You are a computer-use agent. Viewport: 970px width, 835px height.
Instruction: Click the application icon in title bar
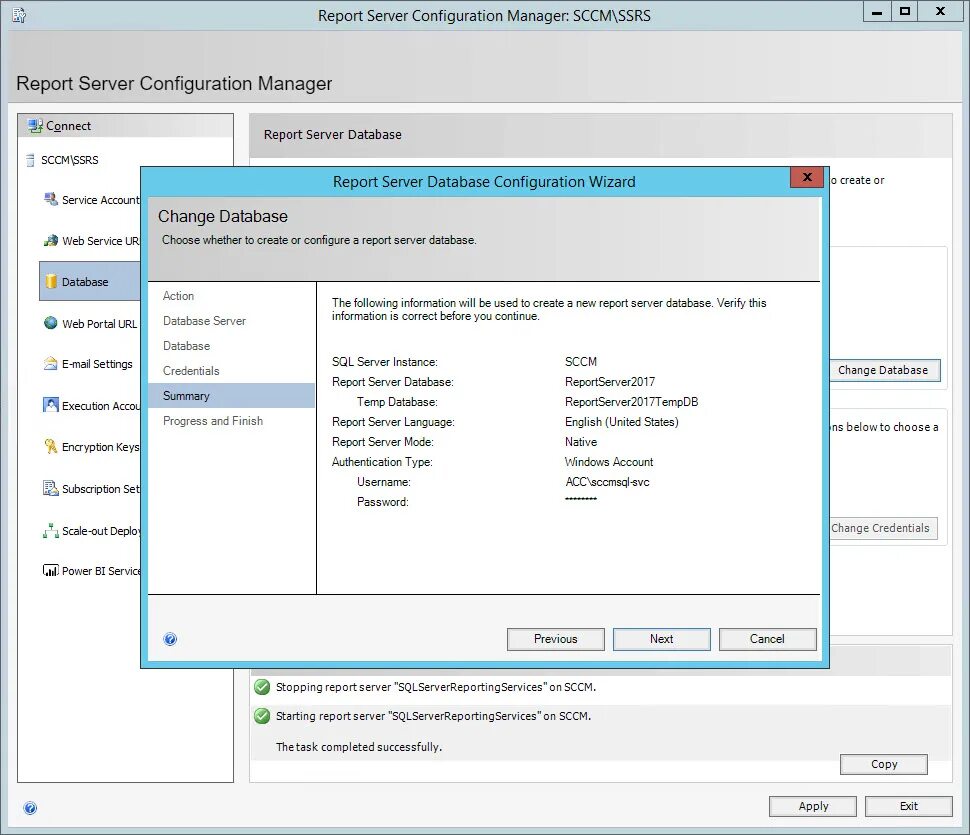pyautogui.click(x=19, y=15)
